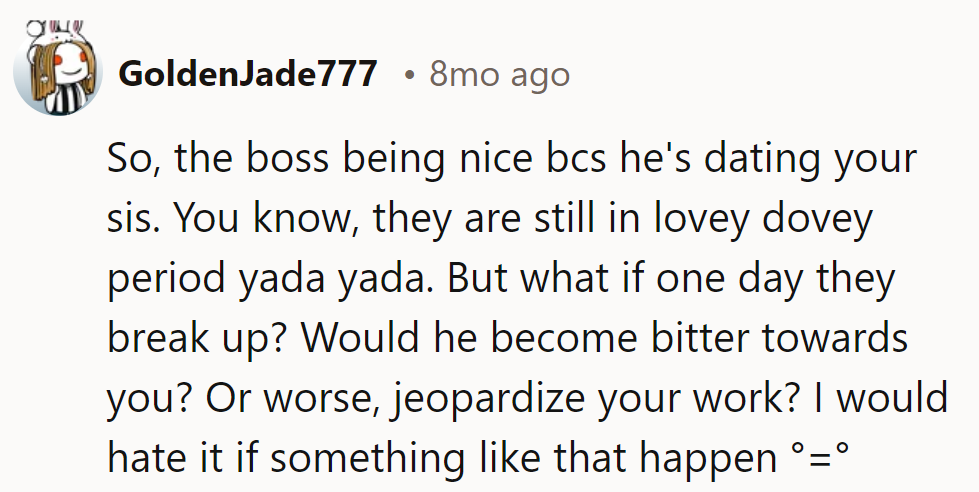The image size is (979, 492).
Task: Open the GoldenJade777 username profile link
Action: (248, 74)
